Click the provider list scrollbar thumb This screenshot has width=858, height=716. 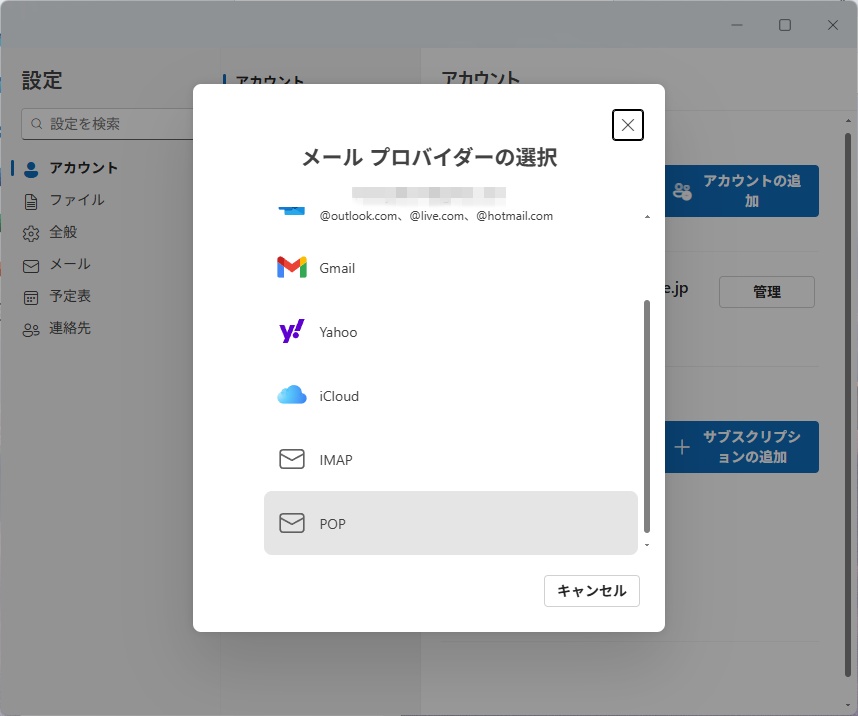click(x=647, y=415)
